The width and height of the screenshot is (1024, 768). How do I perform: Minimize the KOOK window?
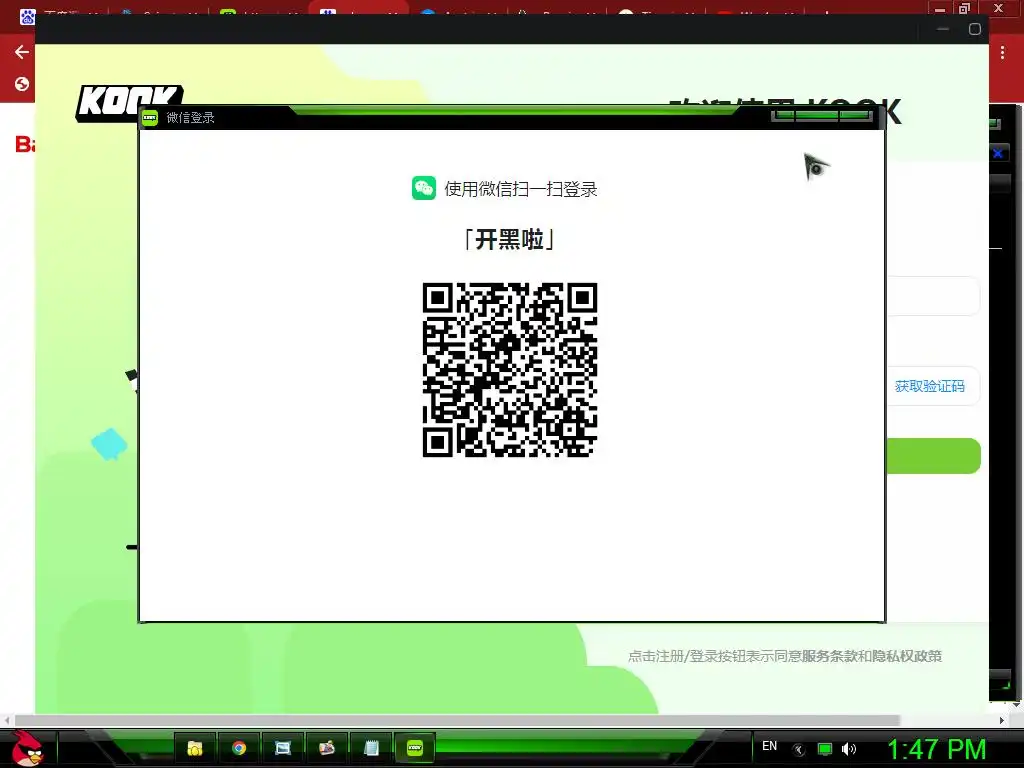(x=943, y=29)
